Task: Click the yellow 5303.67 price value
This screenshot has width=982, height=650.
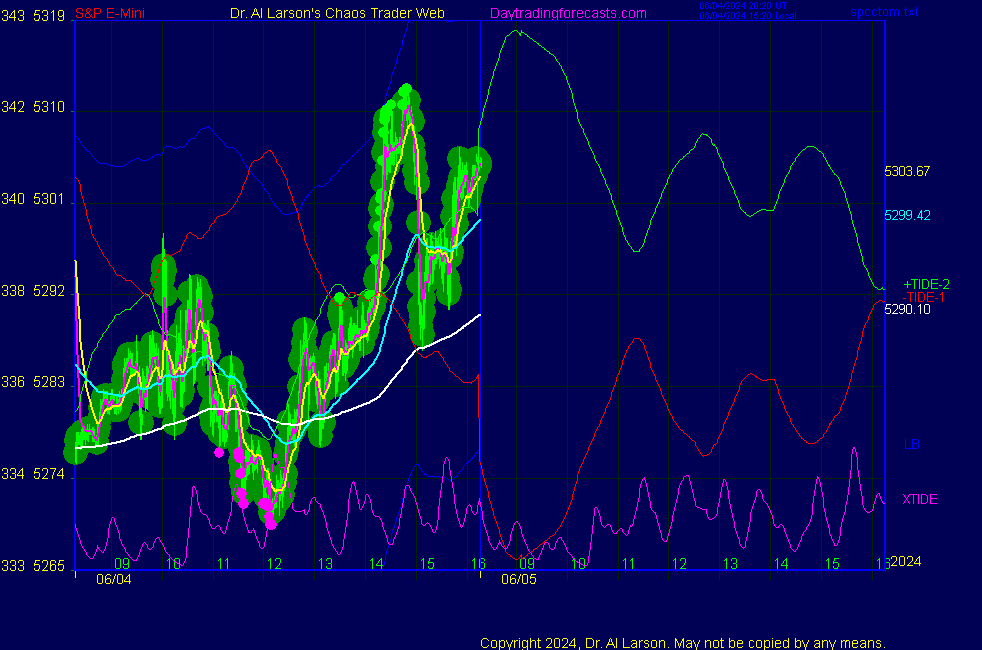Action: click(907, 171)
